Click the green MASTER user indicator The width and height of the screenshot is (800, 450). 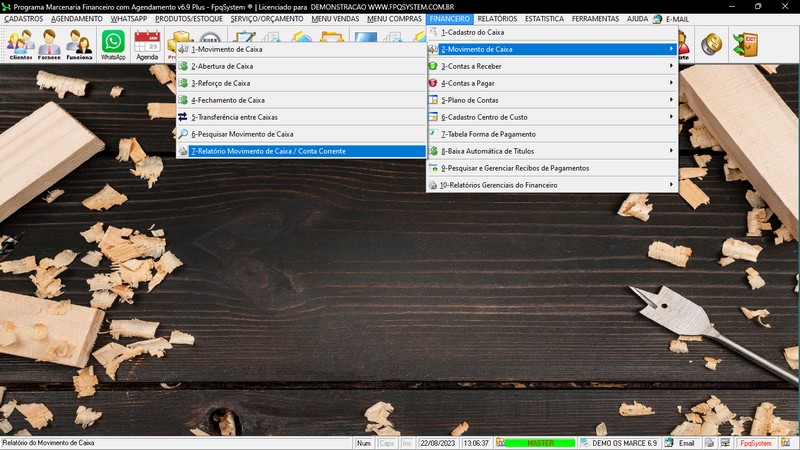click(x=540, y=443)
